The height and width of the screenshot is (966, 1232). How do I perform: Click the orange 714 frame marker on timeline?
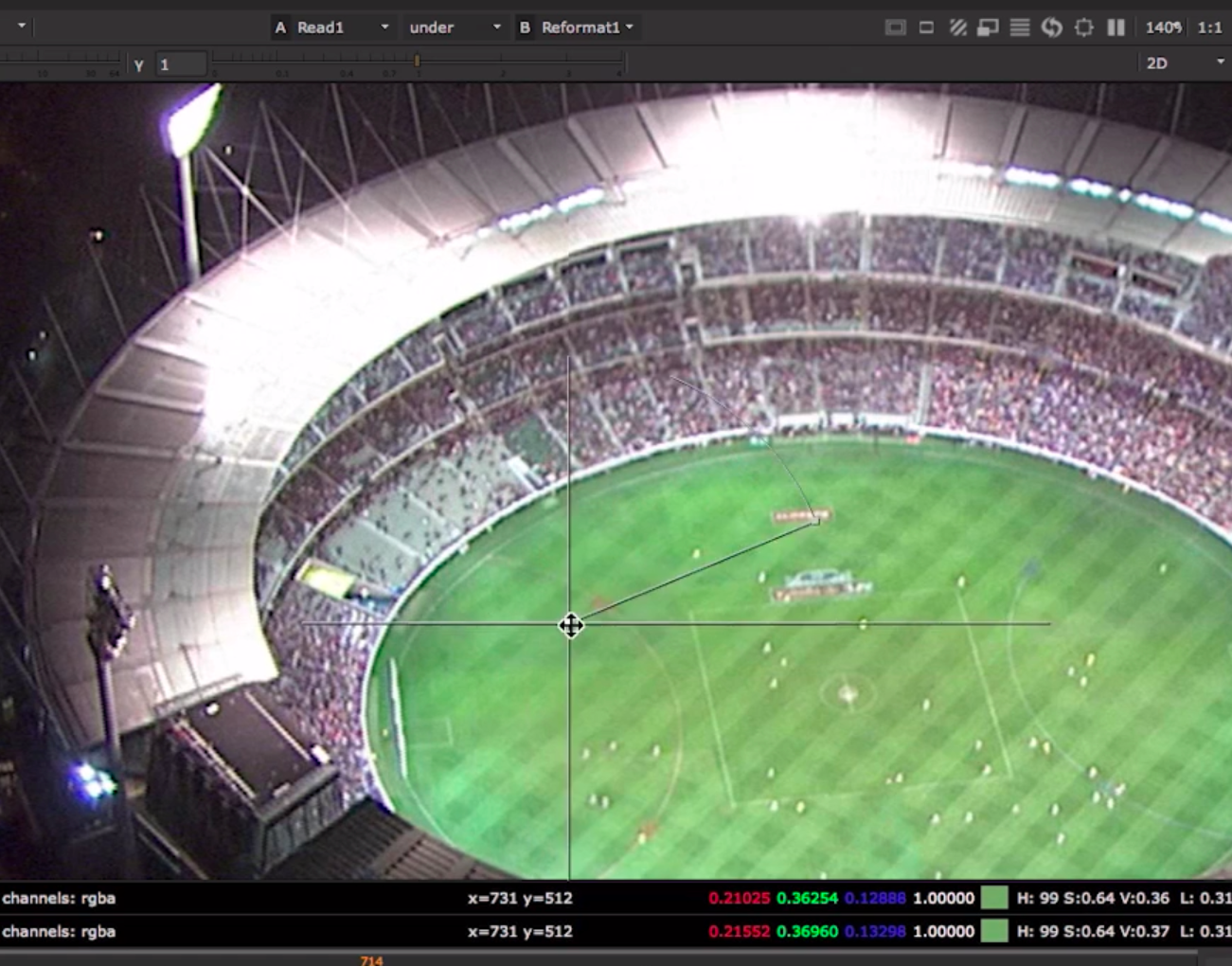371,960
